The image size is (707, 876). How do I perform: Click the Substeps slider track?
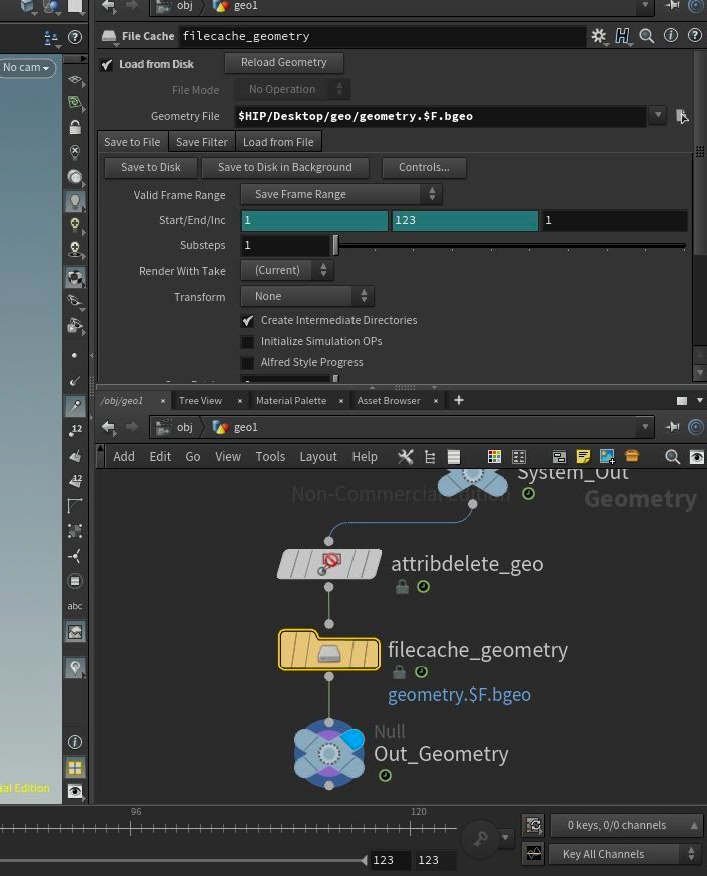point(510,245)
